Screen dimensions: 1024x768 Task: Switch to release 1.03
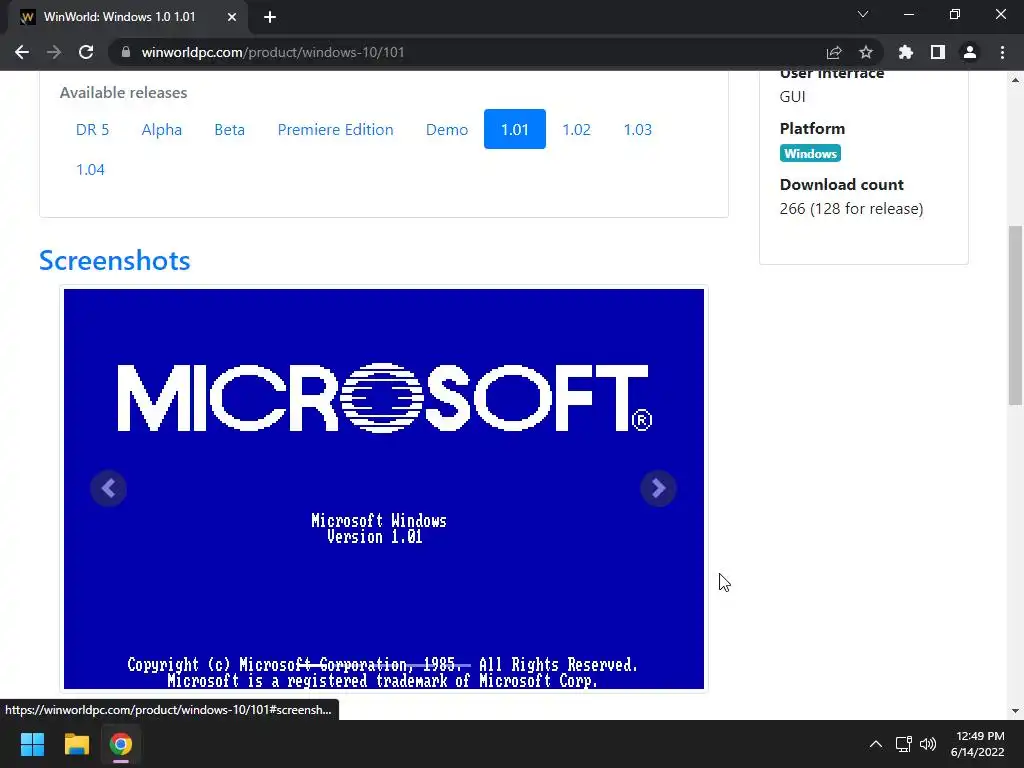click(638, 129)
